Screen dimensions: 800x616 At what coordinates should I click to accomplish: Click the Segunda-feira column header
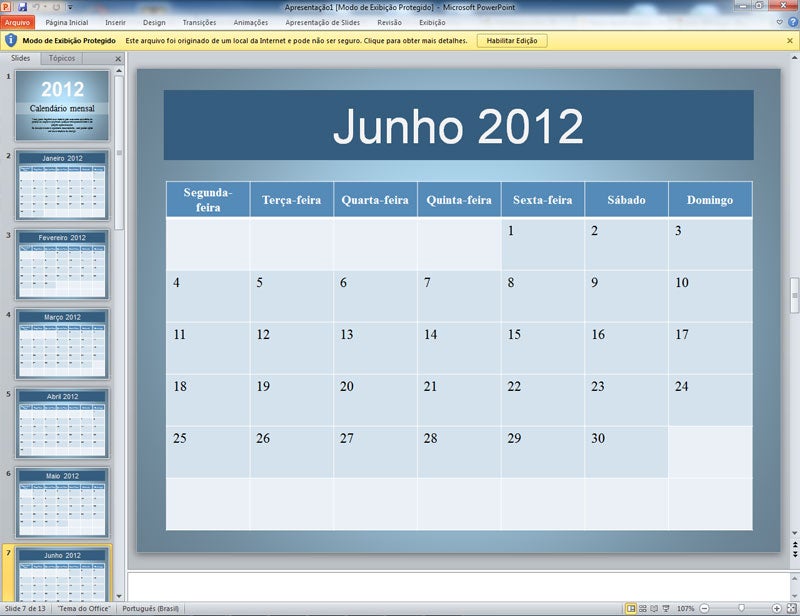click(x=208, y=200)
